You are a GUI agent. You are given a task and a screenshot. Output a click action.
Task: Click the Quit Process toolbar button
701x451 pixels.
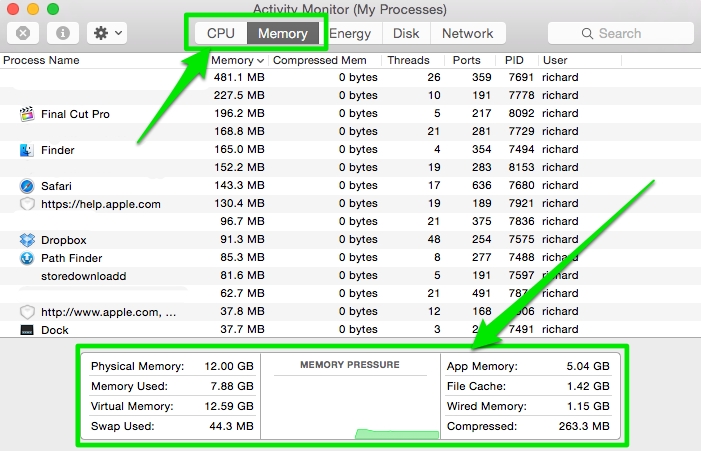(23, 33)
